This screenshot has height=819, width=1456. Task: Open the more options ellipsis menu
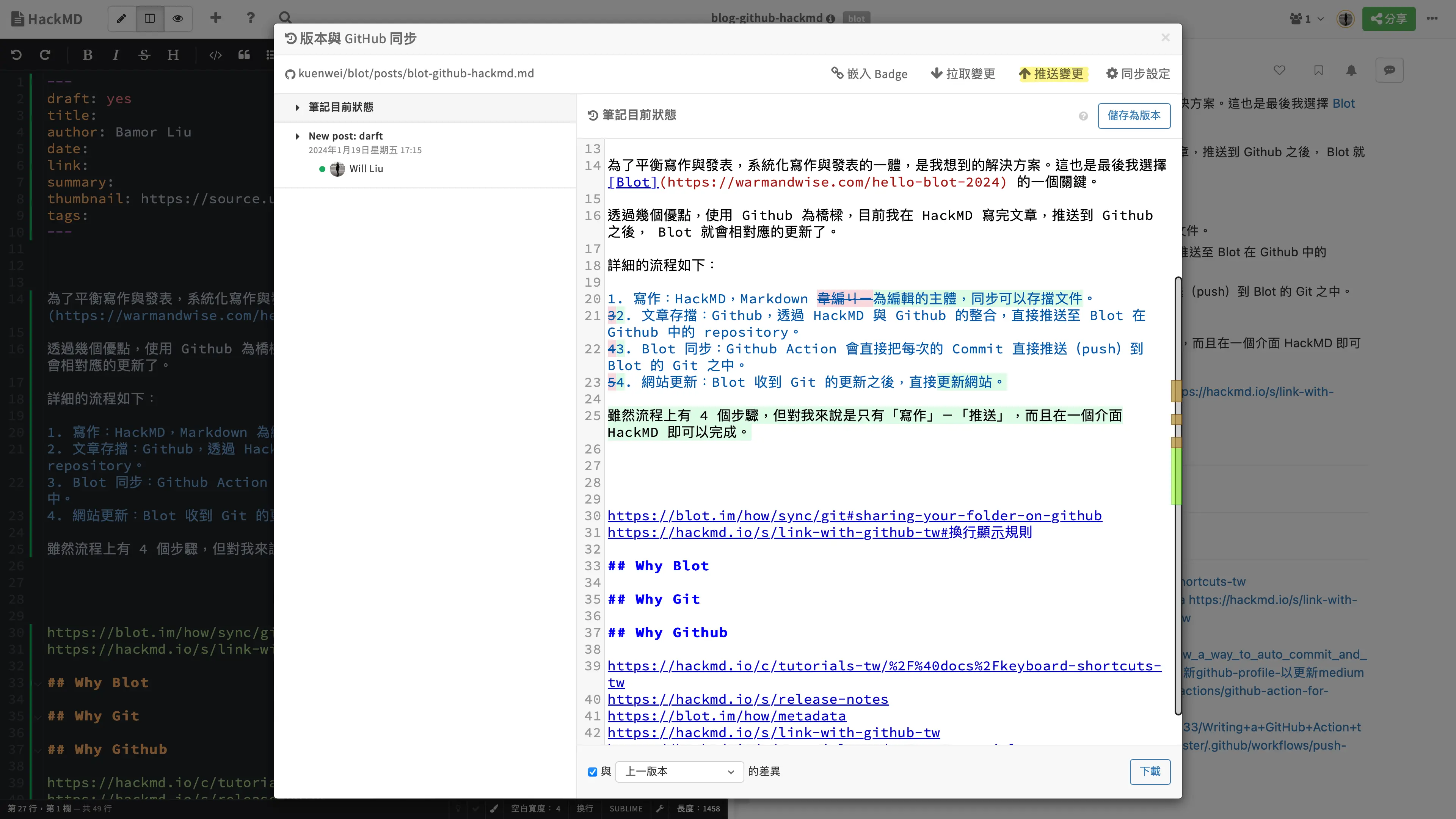tap(1432, 19)
